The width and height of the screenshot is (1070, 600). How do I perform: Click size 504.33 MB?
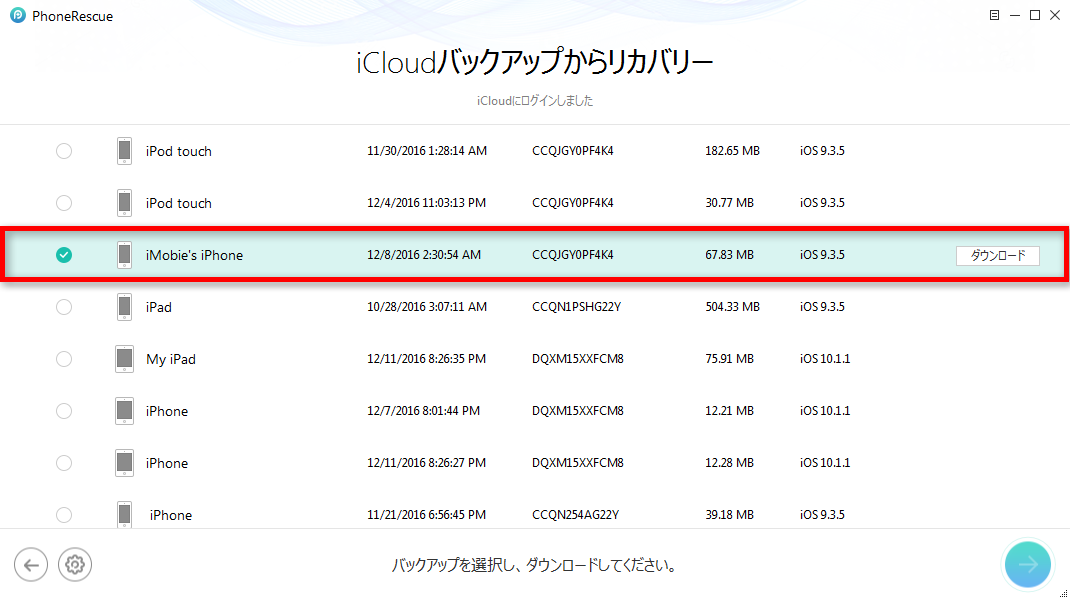(x=732, y=306)
